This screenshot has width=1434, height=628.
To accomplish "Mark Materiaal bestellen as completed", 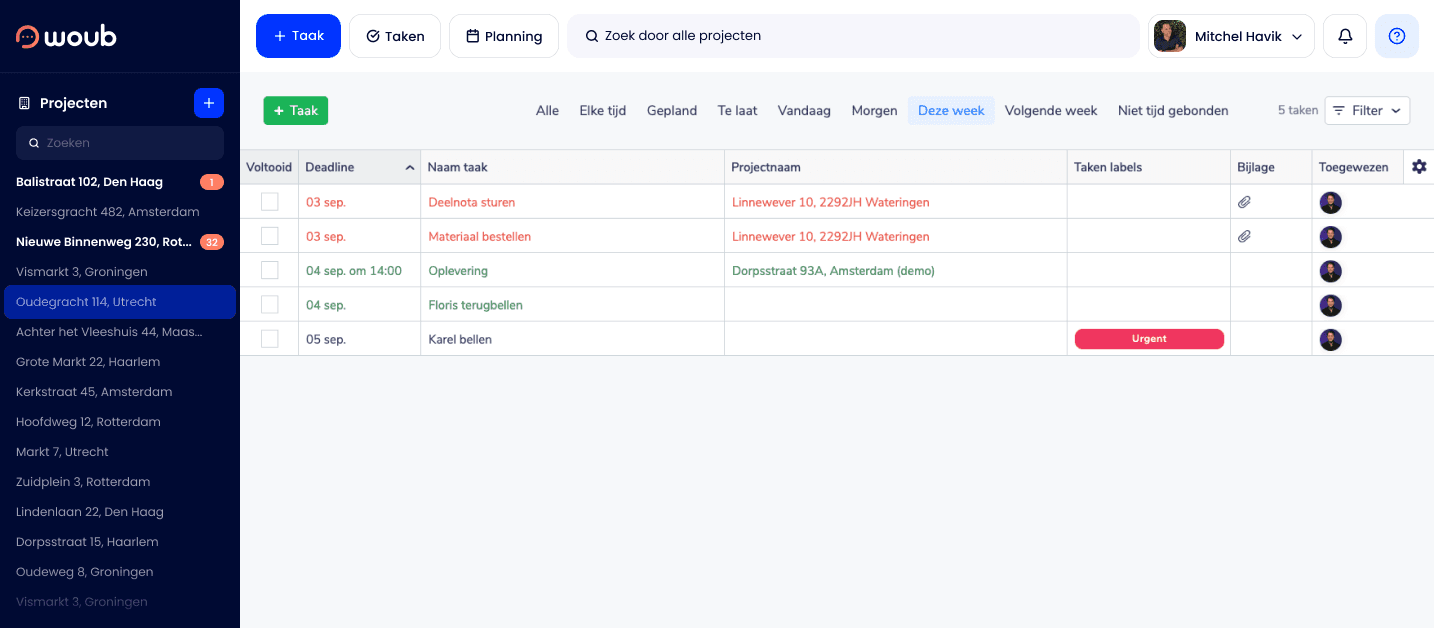I will coord(269,236).
